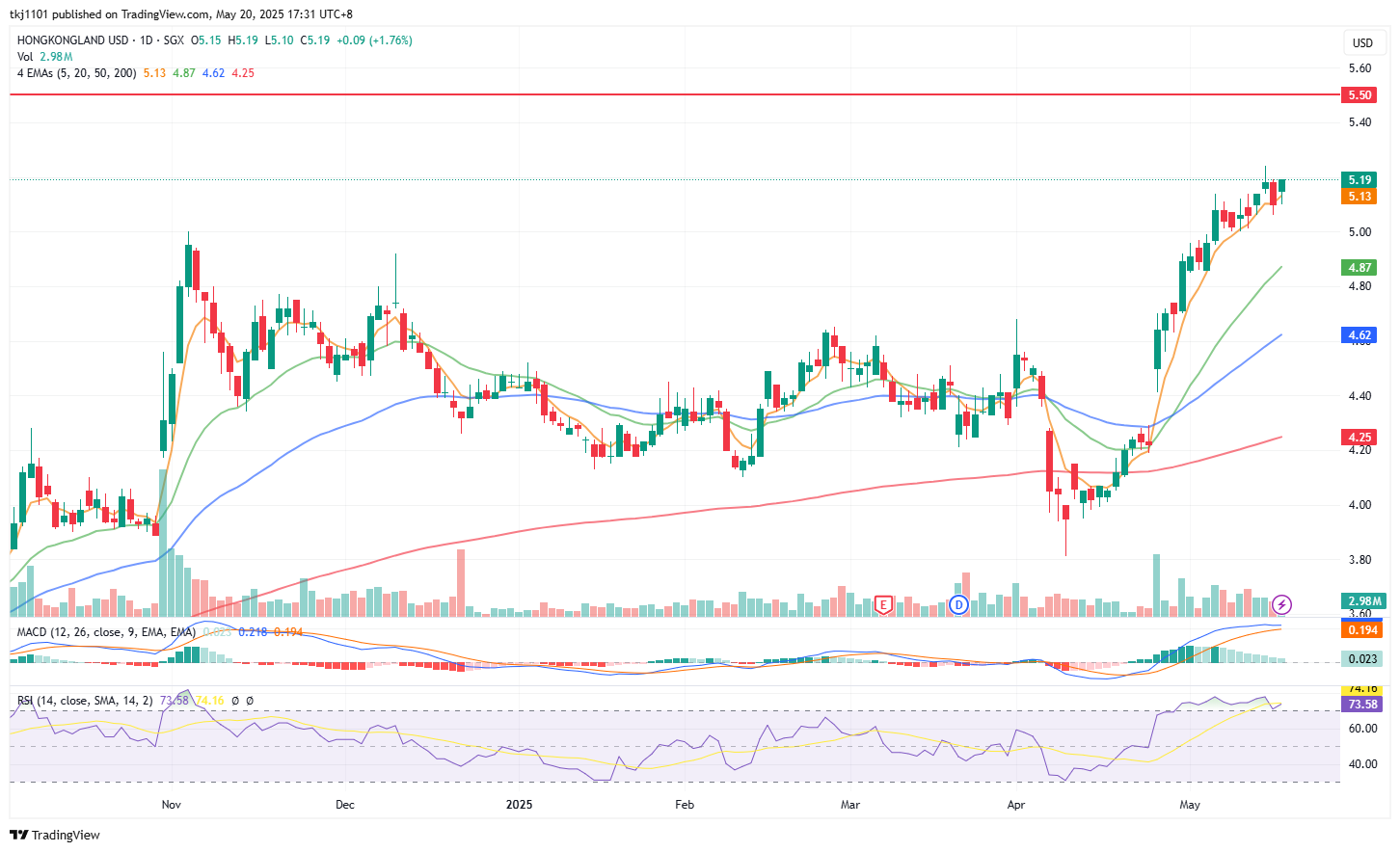Viewport: 1400px width, 852px height.
Task: Click the red 4.25 EMA axis tag
Action: coord(1360,438)
